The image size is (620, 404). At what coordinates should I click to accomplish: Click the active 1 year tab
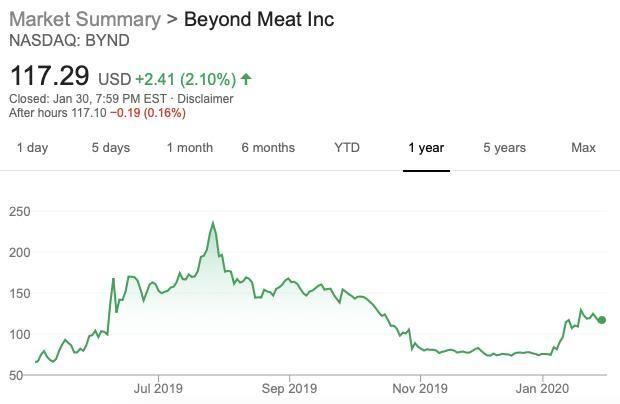pyautogui.click(x=426, y=148)
